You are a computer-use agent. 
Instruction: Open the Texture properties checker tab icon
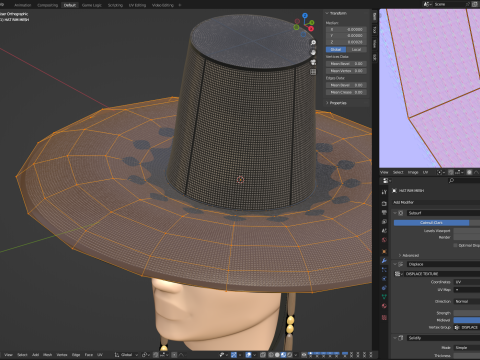coord(384,317)
